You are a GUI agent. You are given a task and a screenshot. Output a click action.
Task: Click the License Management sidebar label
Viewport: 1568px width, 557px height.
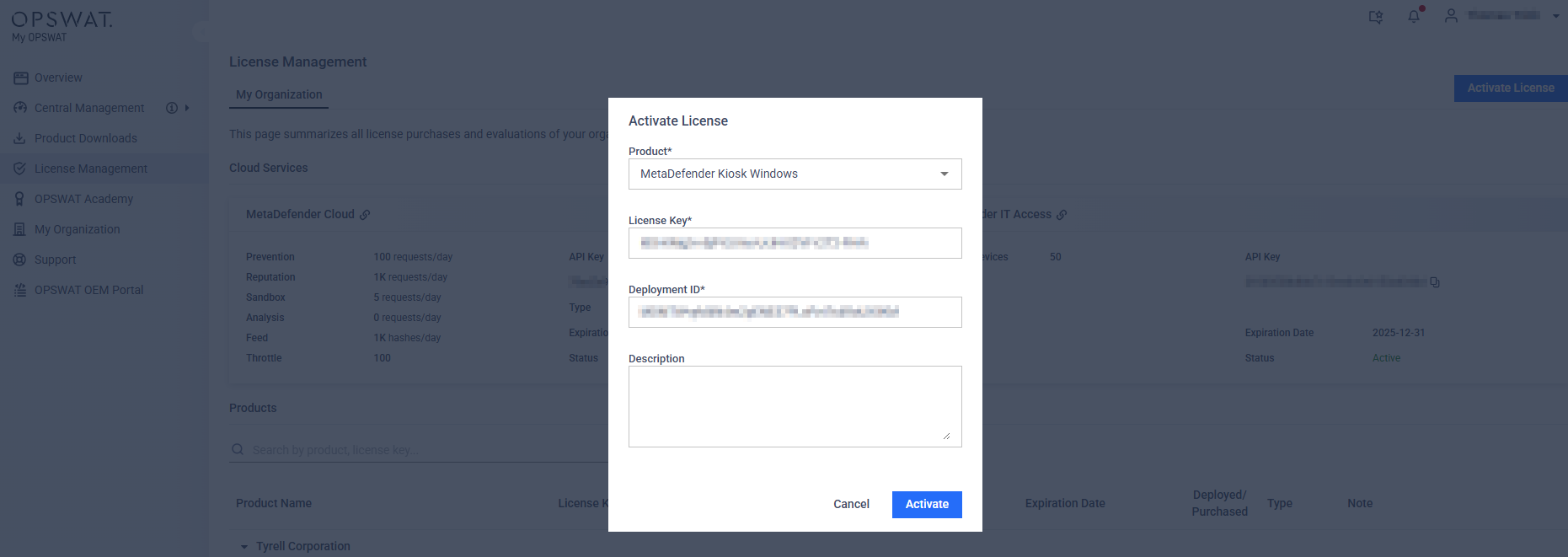pyautogui.click(x=91, y=169)
